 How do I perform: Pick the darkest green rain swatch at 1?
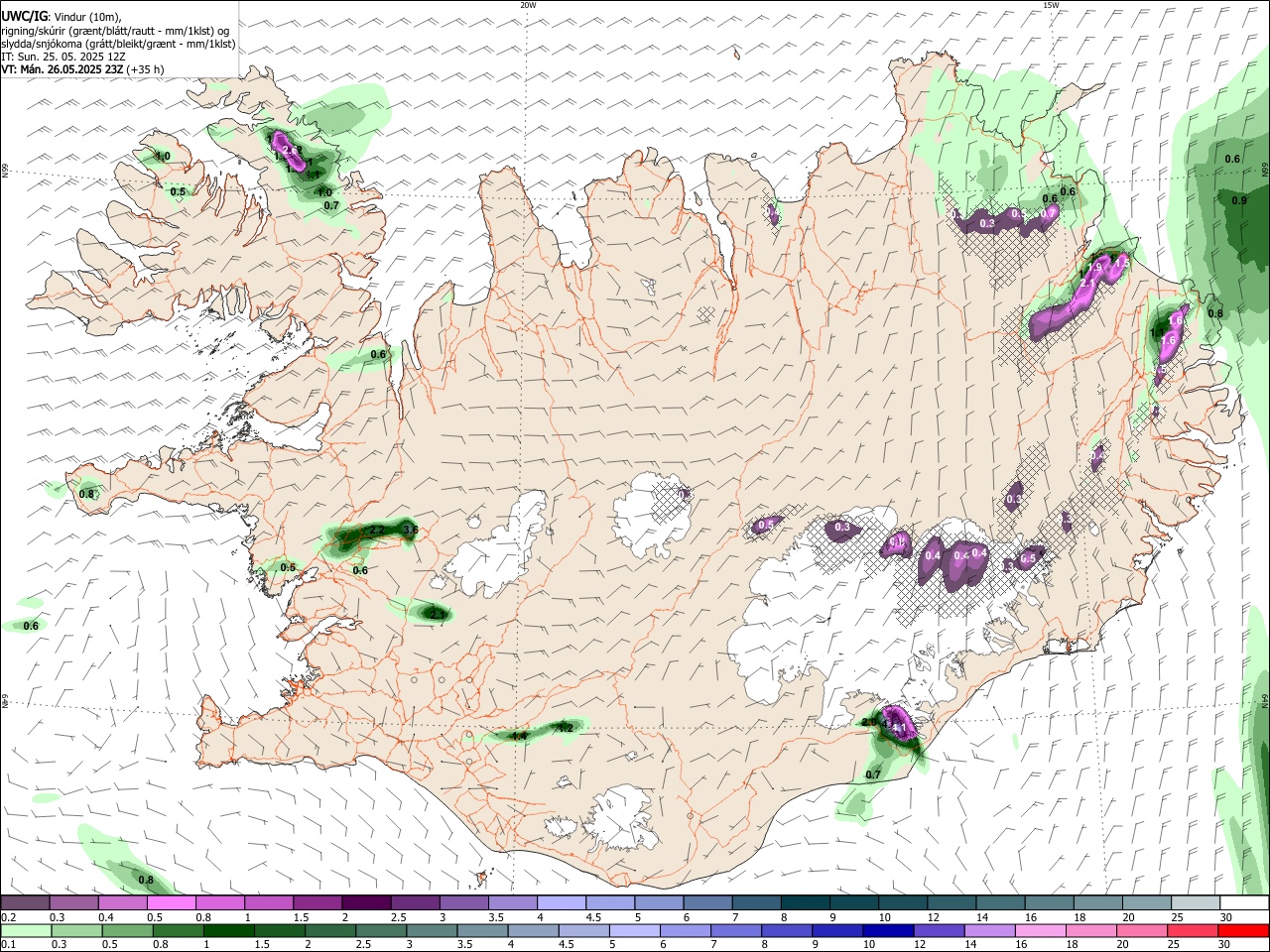point(230,931)
